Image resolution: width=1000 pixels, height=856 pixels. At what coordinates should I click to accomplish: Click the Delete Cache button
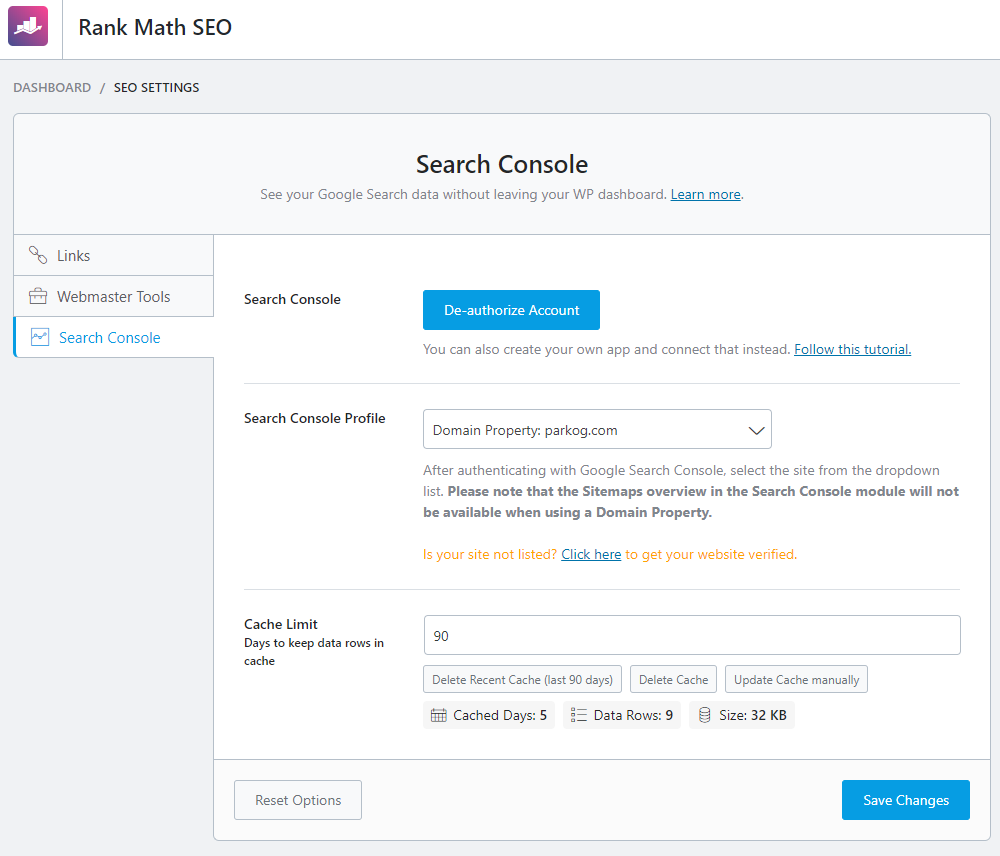[x=673, y=680]
